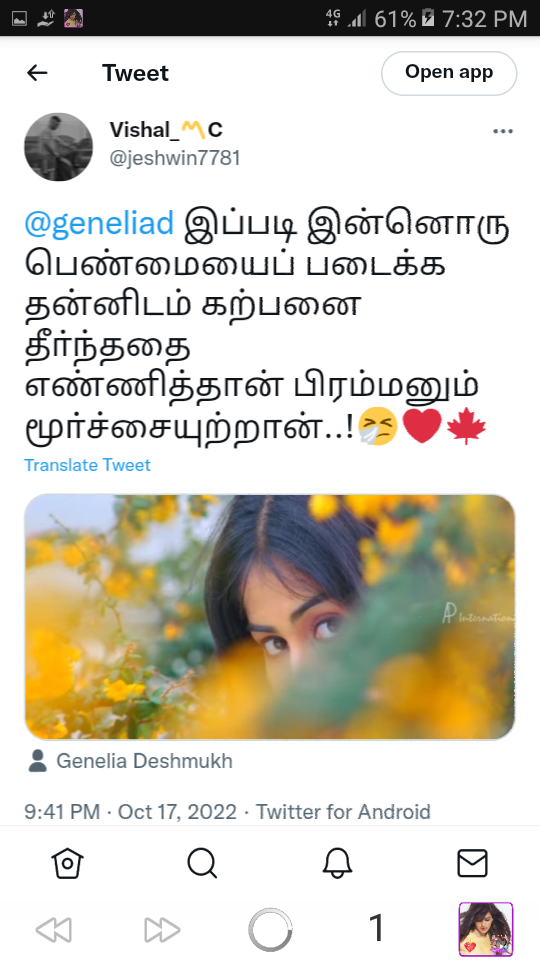
Task: Tap the Open app button
Action: point(449,73)
